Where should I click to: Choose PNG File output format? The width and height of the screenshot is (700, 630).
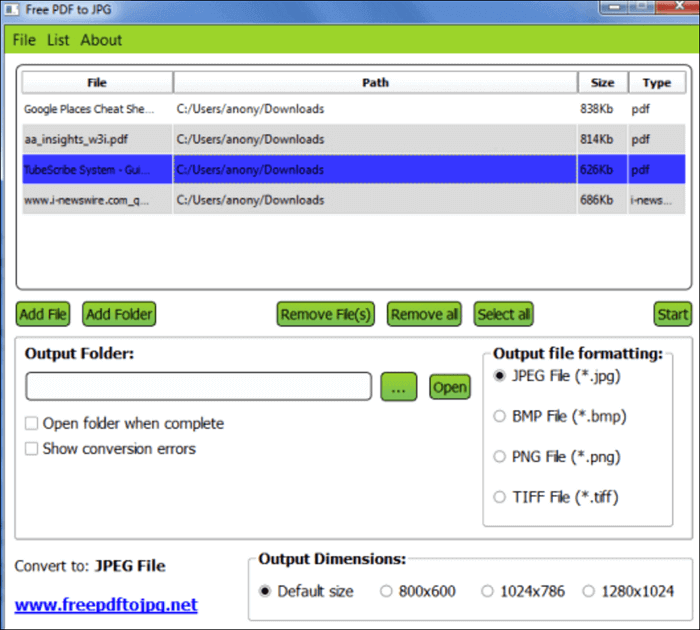click(500, 457)
